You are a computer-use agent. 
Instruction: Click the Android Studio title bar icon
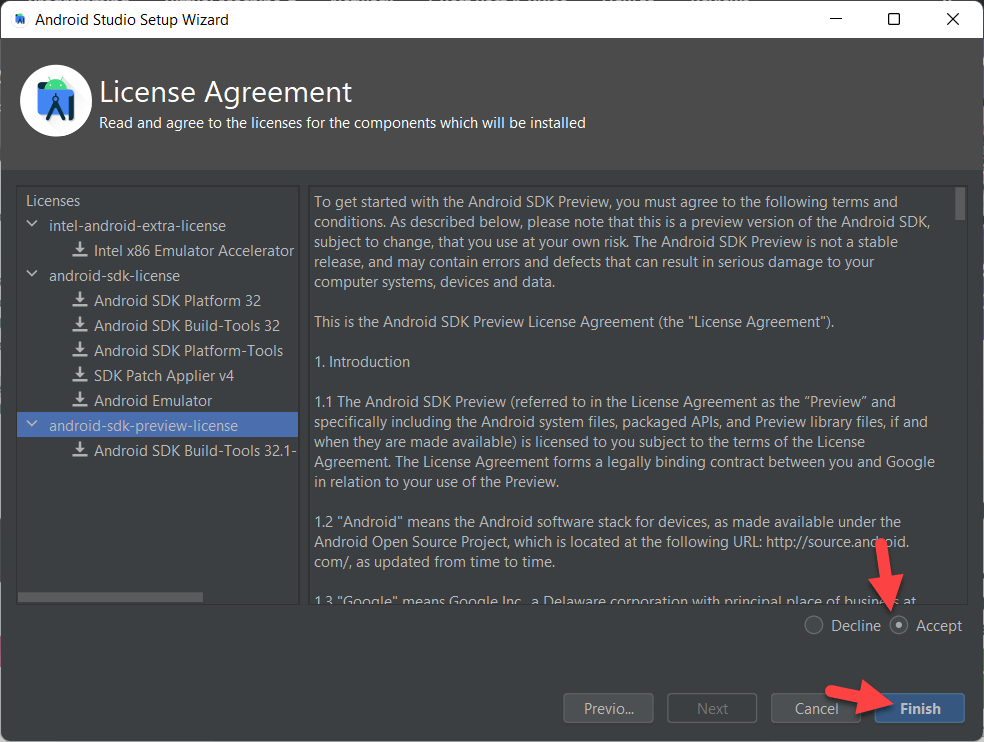point(19,19)
